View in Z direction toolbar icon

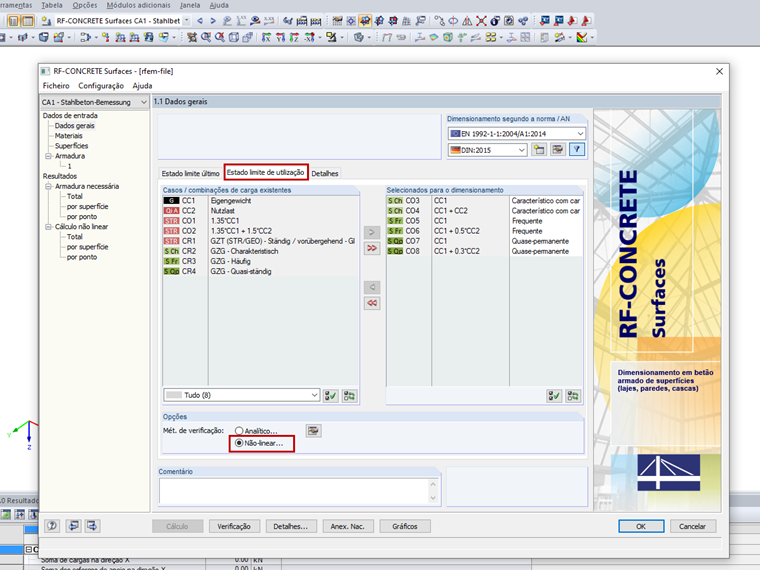(294, 37)
